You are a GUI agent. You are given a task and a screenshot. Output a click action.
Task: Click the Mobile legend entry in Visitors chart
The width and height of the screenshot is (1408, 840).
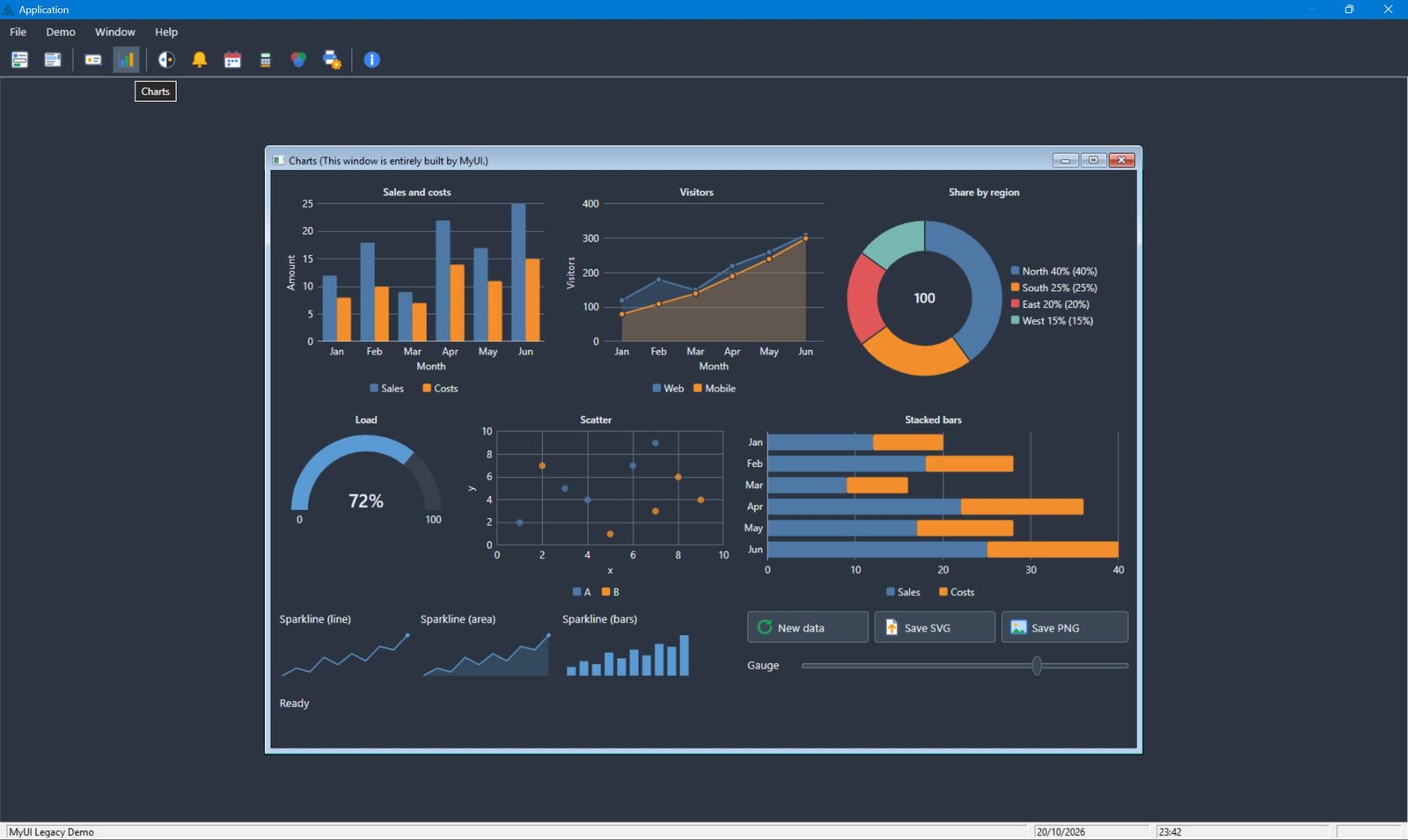click(715, 388)
